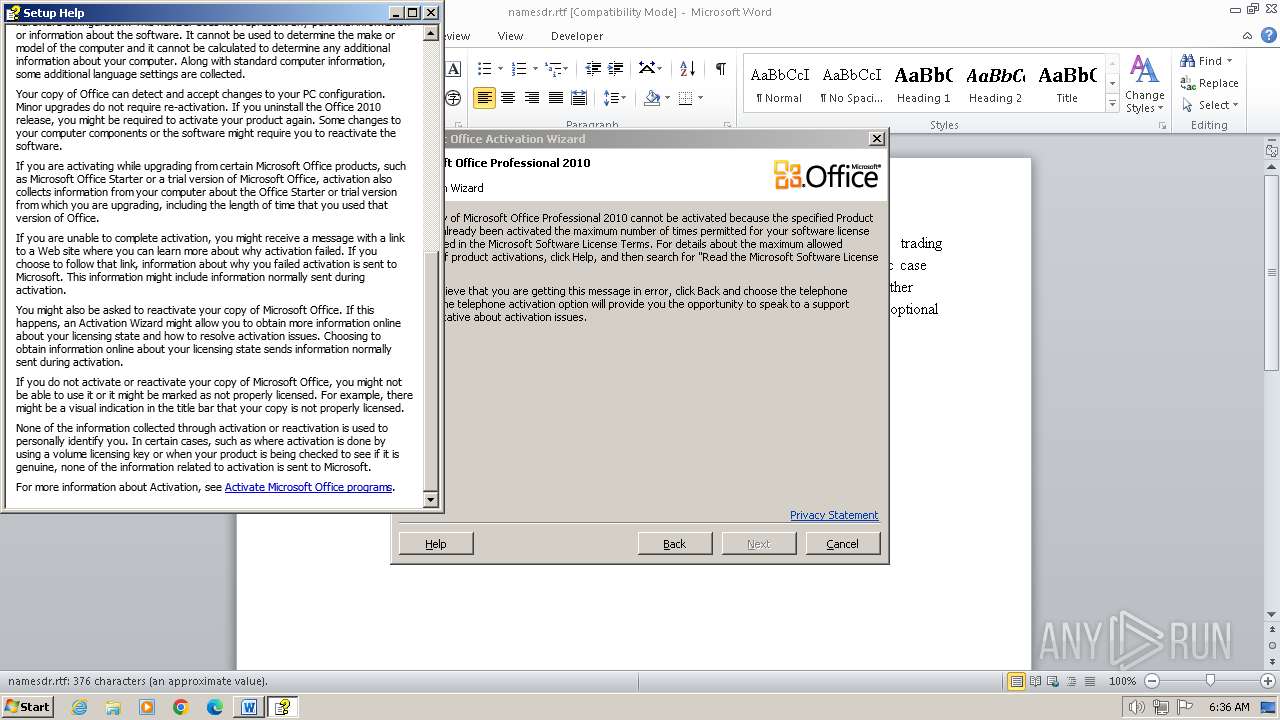Switch to Web Layout view

(1055, 681)
